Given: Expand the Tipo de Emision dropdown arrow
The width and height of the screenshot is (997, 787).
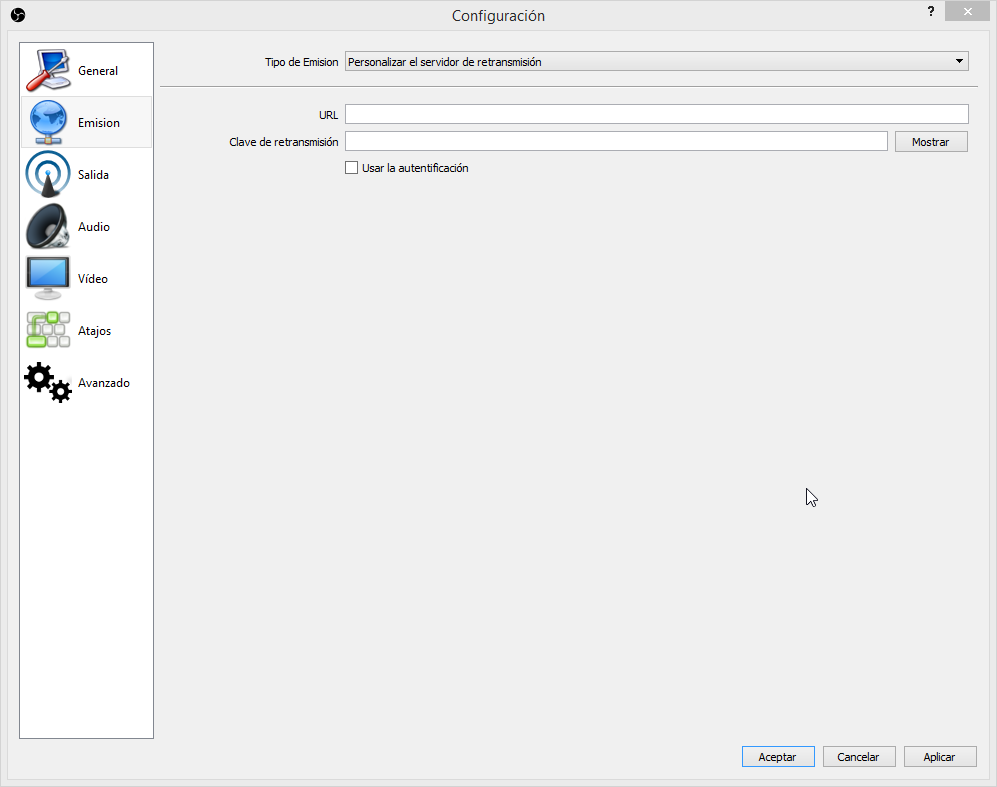Looking at the screenshot, I should (x=959, y=61).
